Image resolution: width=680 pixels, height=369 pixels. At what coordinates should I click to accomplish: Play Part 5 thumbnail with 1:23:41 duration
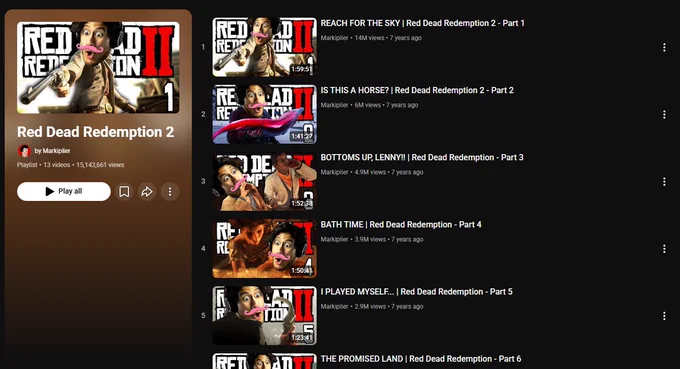[x=265, y=316]
